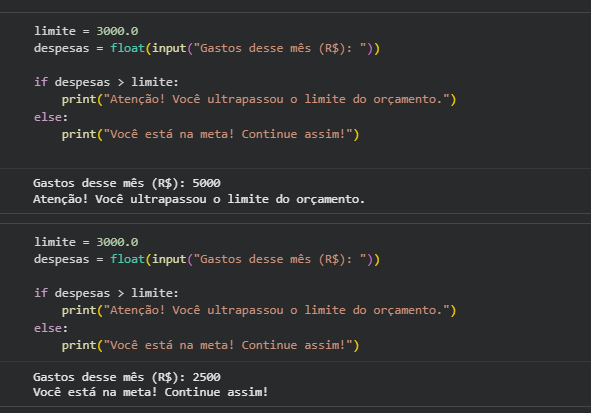Click the limite variable in the second cell
This screenshot has width=591, height=413.
(55, 242)
